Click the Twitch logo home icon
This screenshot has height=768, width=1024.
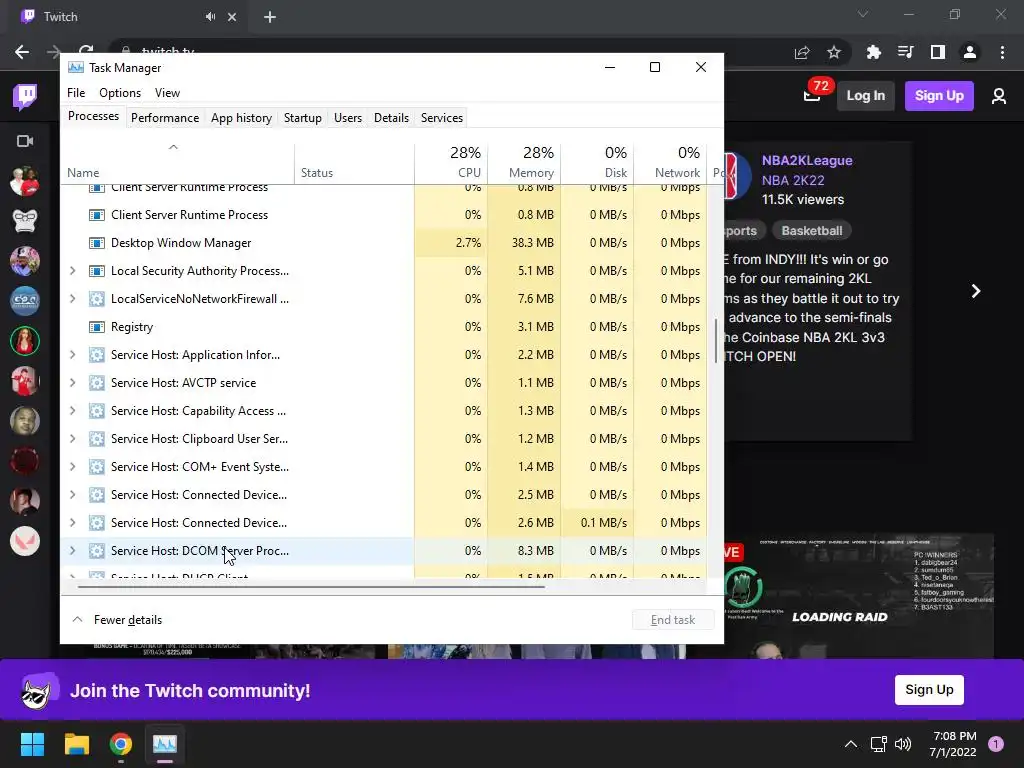pos(25,97)
